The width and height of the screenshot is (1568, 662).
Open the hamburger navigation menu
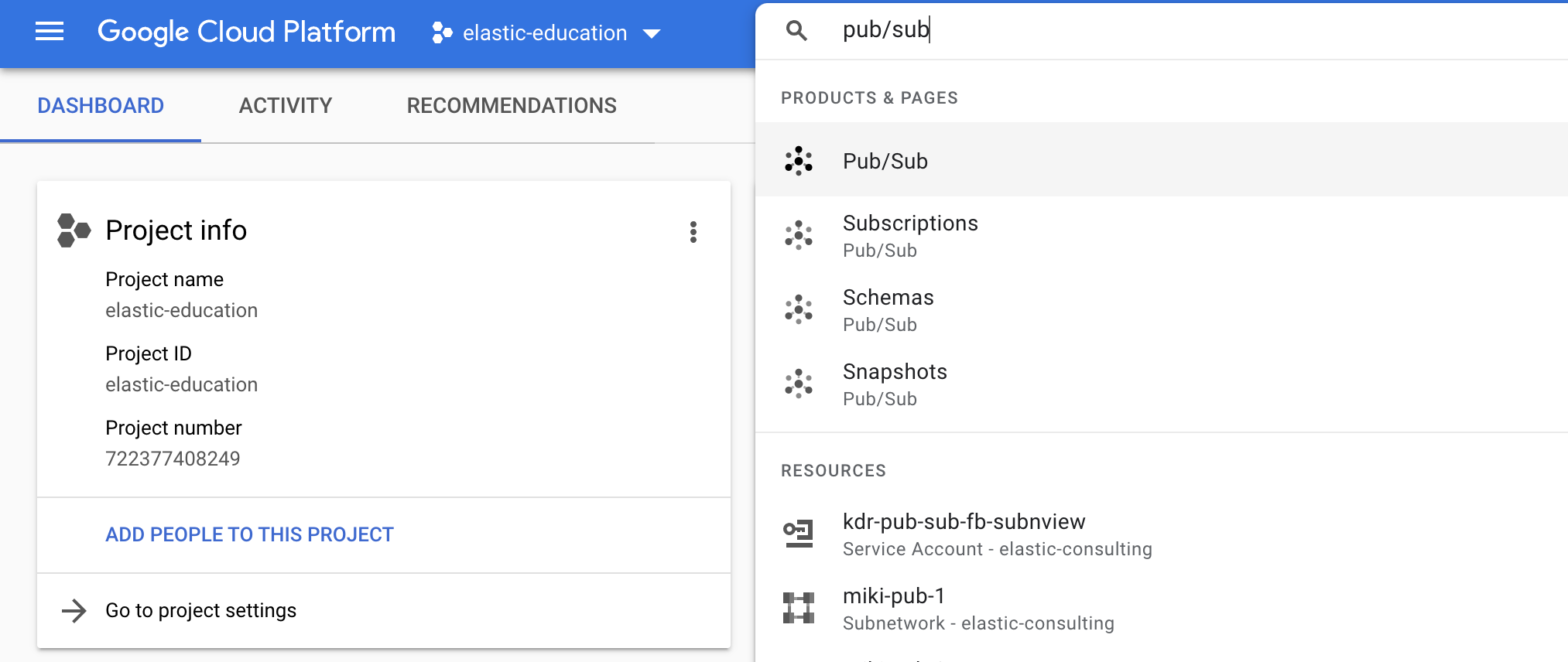[50, 32]
